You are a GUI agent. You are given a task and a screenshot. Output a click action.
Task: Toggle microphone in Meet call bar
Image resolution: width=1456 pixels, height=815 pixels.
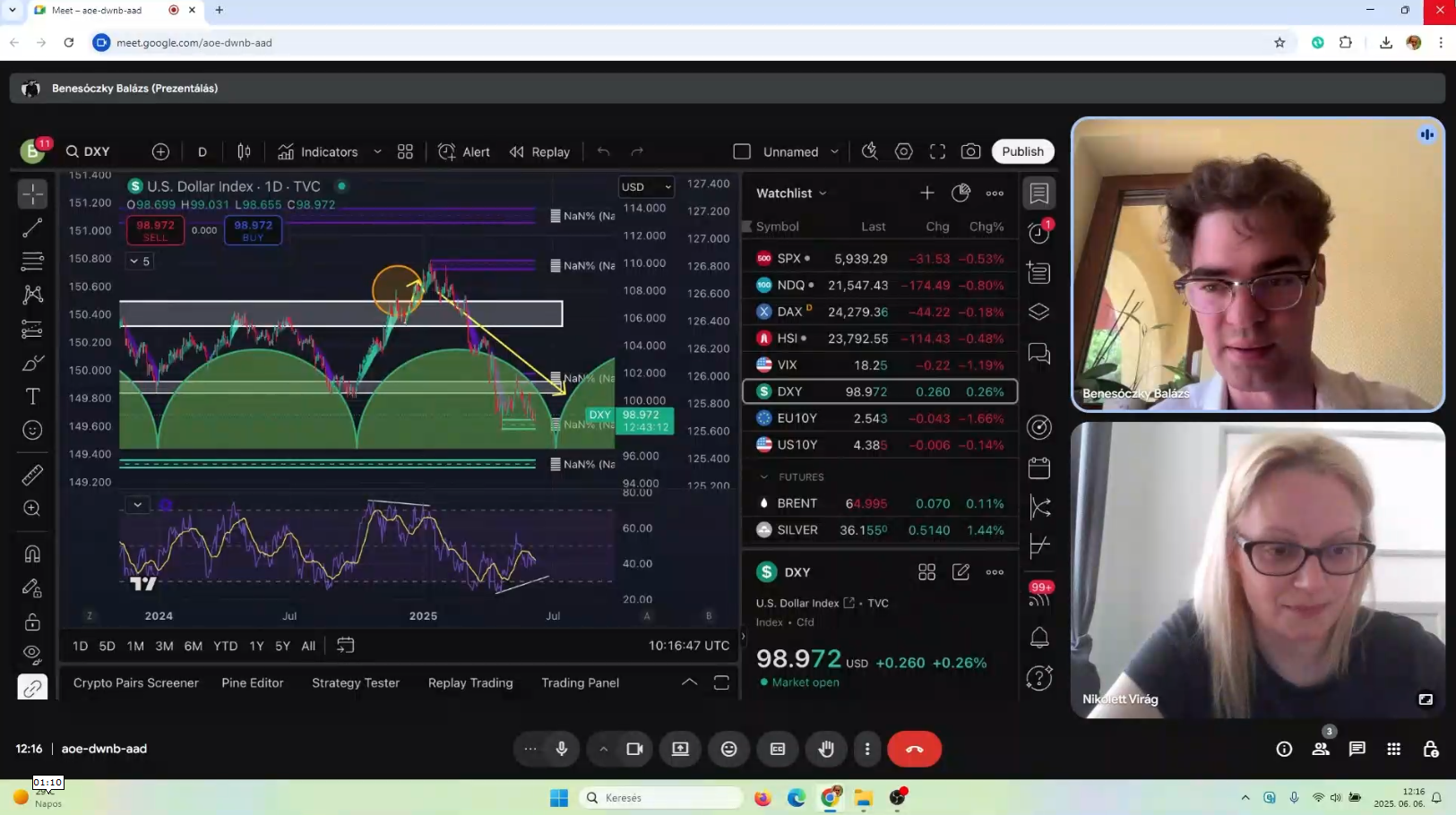click(562, 749)
